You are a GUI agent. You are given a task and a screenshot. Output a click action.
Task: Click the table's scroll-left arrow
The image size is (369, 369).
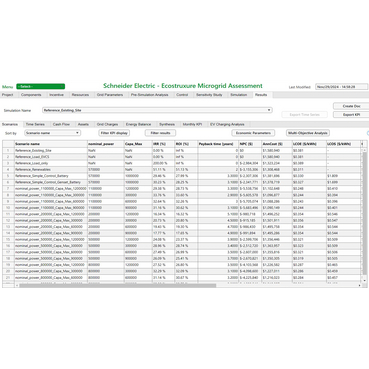17,285
